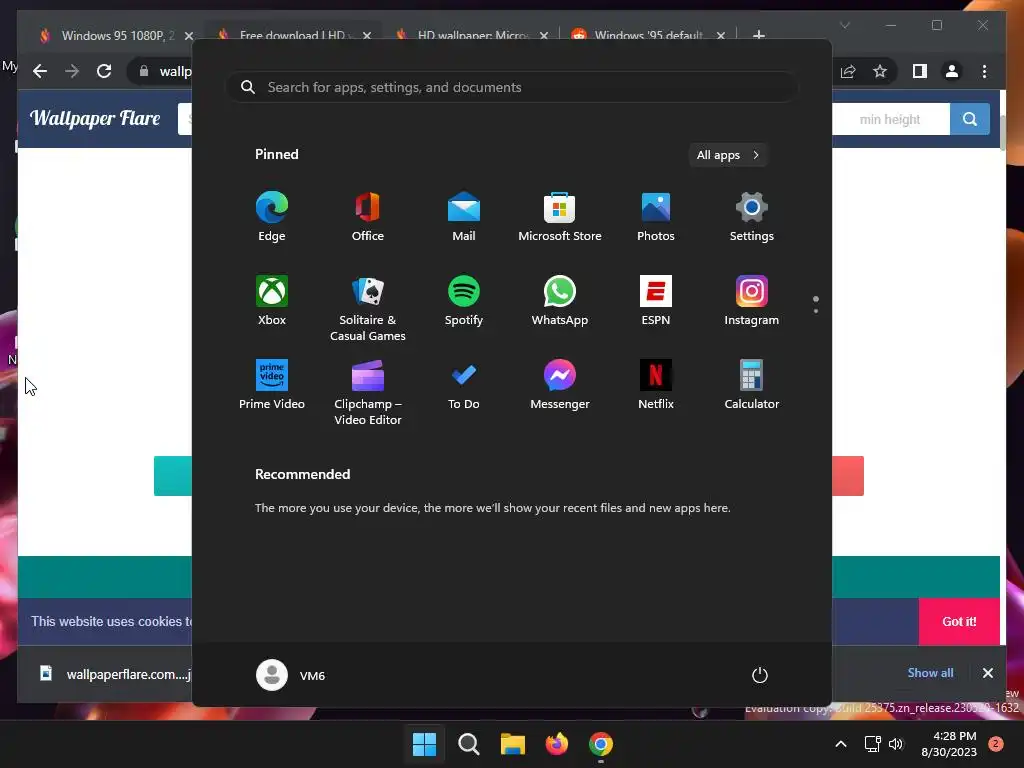
Task: Close the Chrome downloads bar
Action: [987, 673]
